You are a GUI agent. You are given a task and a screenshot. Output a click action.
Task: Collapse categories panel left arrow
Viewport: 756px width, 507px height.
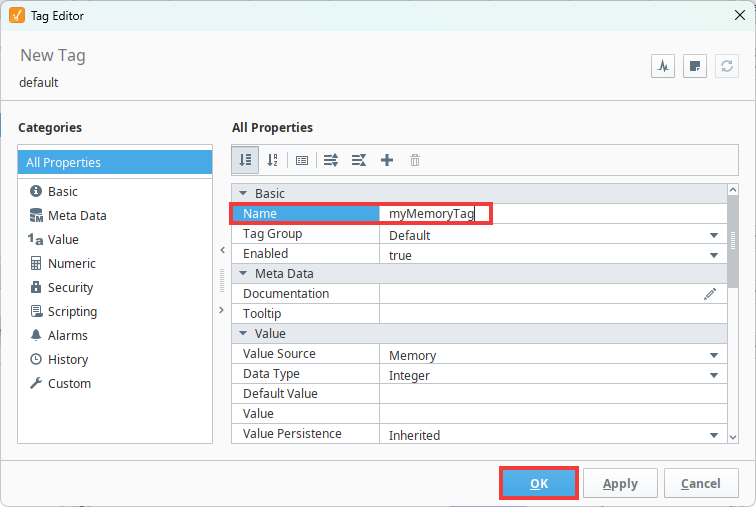click(222, 250)
